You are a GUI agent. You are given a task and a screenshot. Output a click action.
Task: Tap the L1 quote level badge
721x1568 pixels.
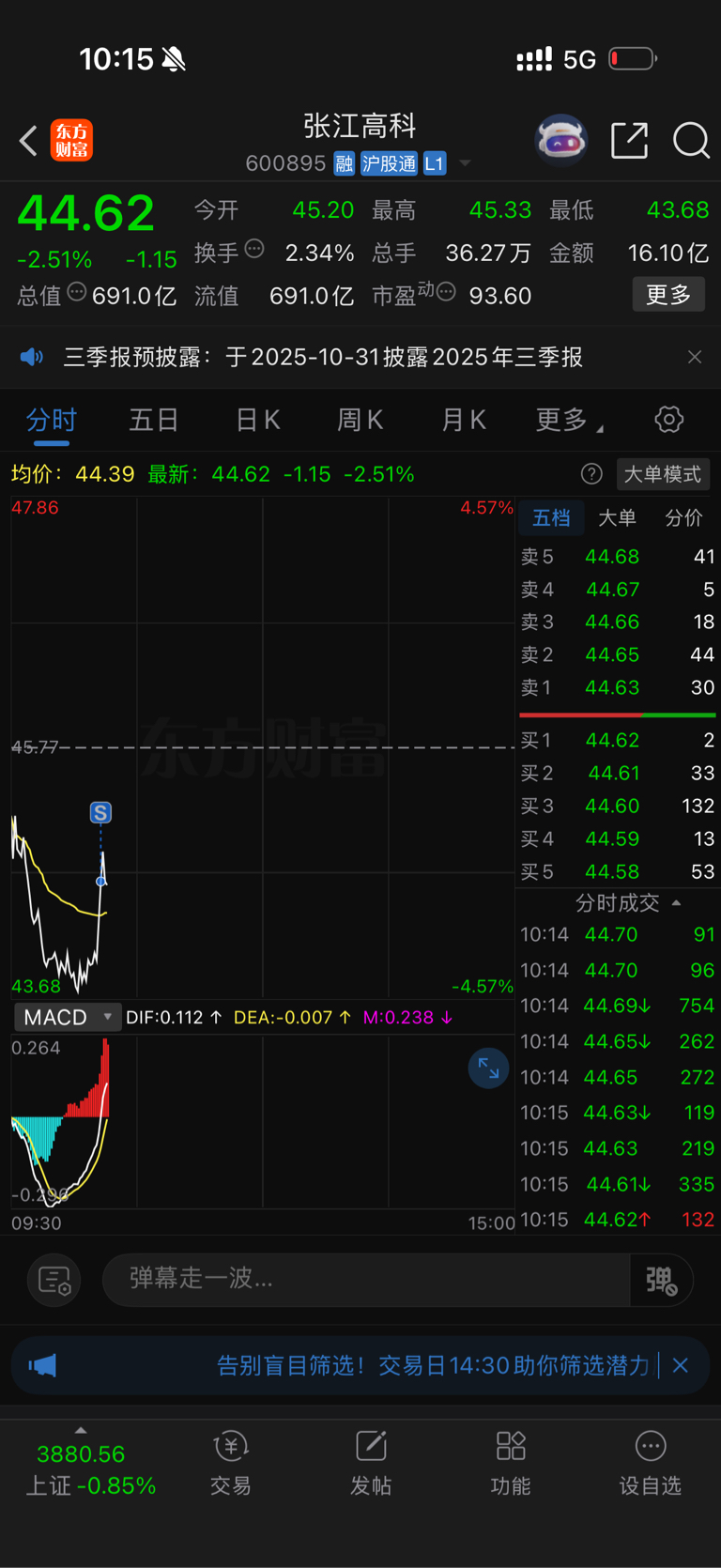434,163
